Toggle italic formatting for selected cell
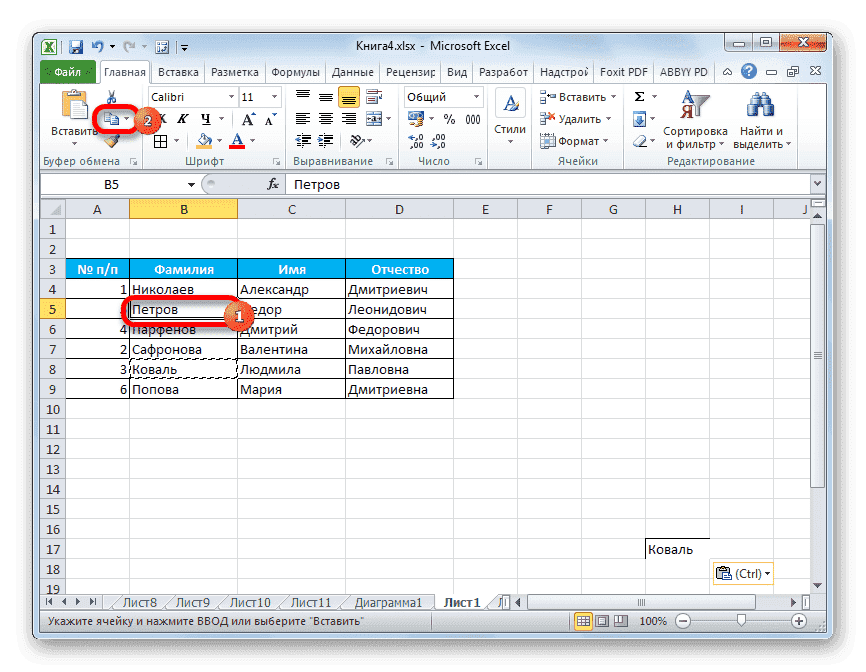The width and height of the screenshot is (866, 672). click(x=183, y=118)
